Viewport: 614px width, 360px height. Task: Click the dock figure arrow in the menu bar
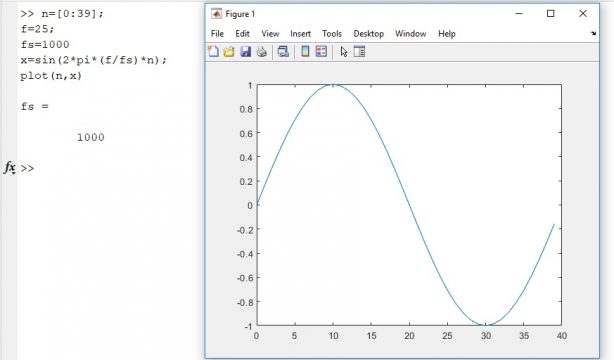pyautogui.click(x=593, y=34)
